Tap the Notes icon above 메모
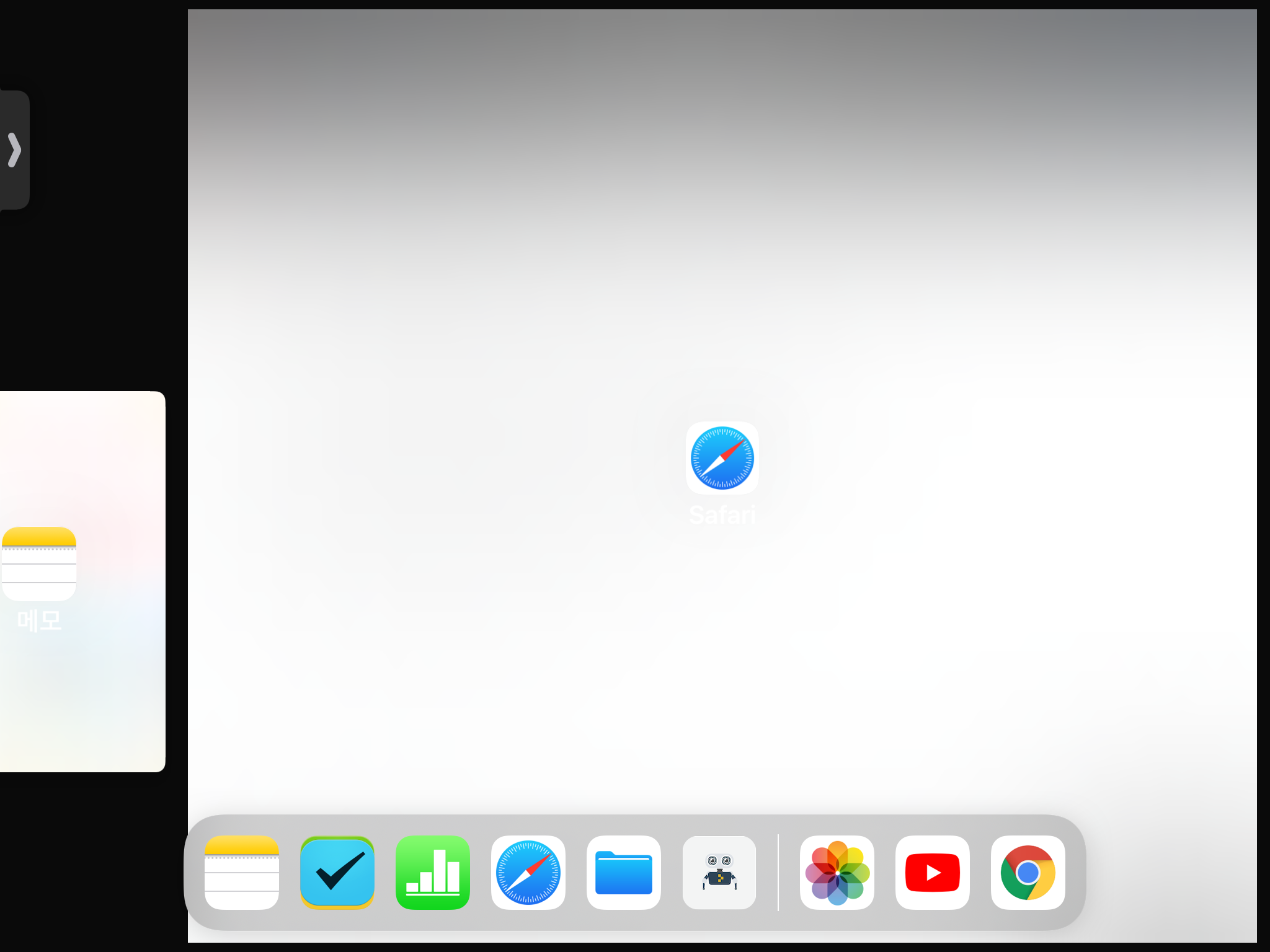This screenshot has width=1270, height=952. [39, 563]
